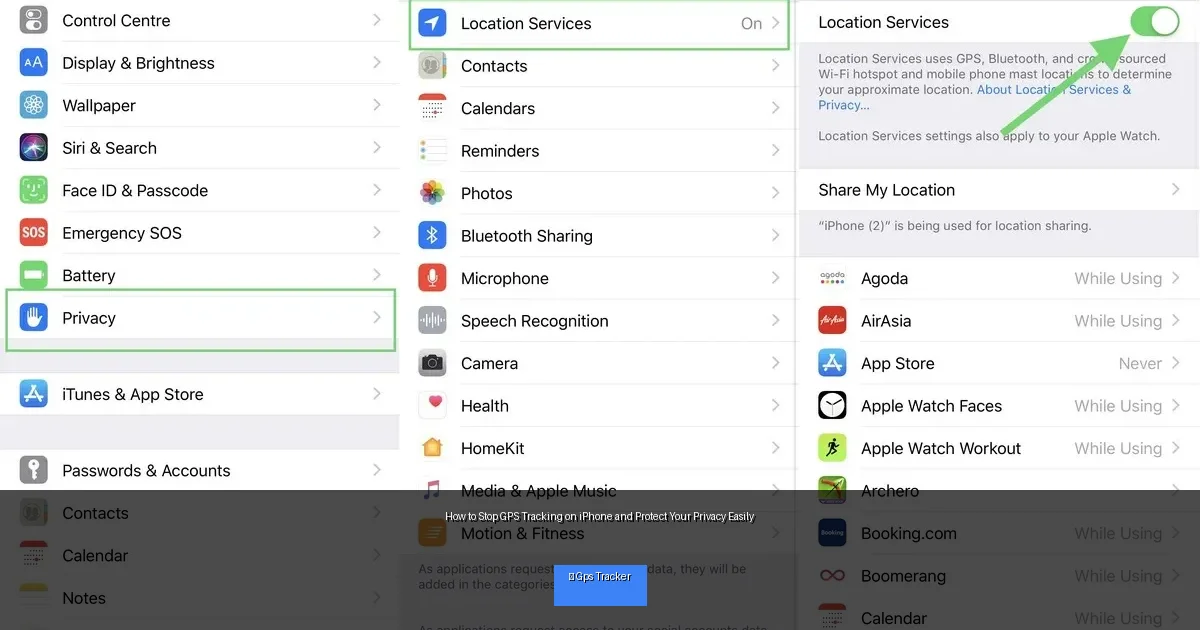Open the HomeKit privacy row
1200x630 pixels.
pos(599,448)
